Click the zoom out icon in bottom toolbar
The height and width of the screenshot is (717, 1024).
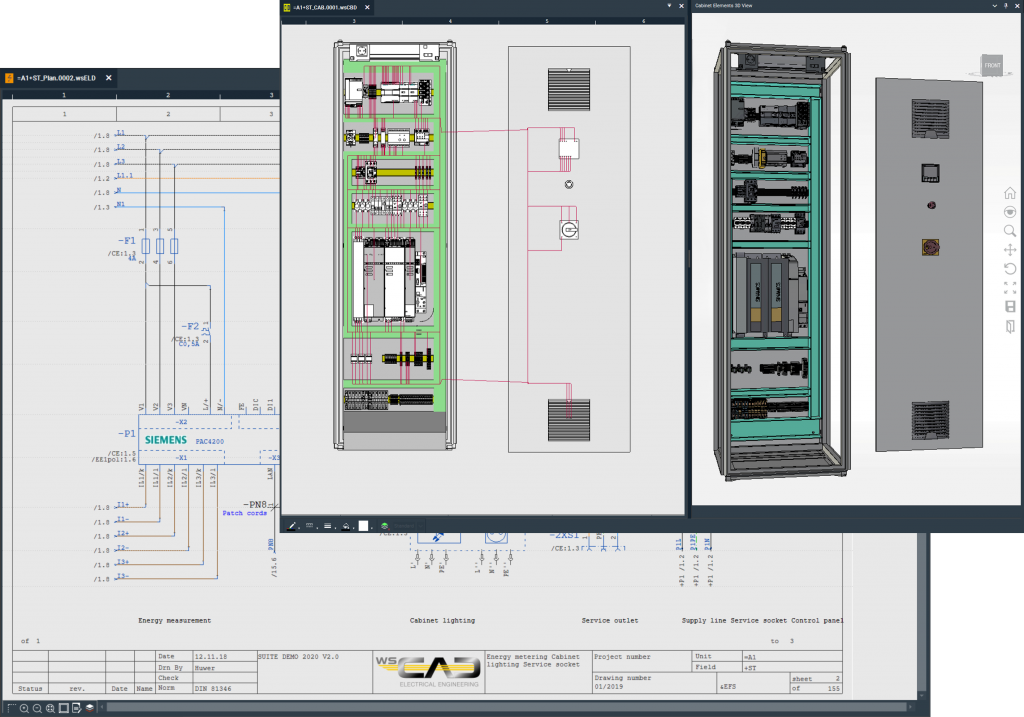point(37,708)
